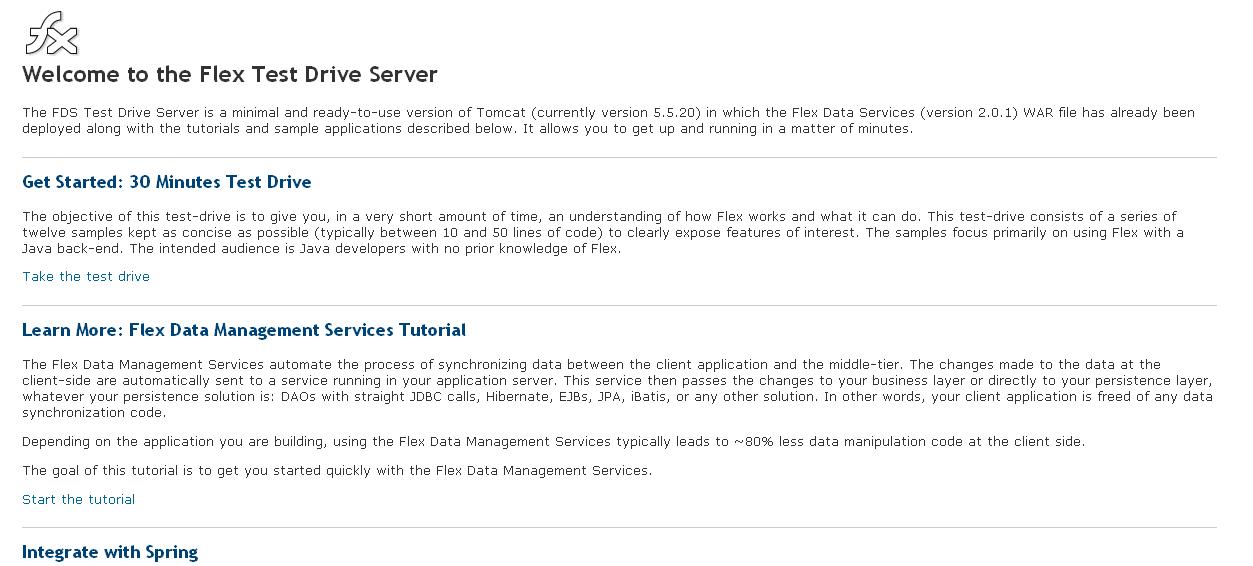
Task: Select the Get Started: 30 Minutes Test Drive heading
Action: [x=167, y=182]
